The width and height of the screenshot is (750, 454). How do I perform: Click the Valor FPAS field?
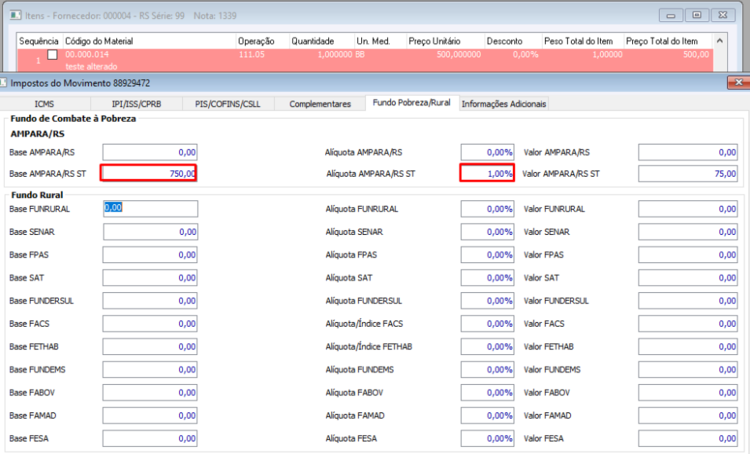coord(688,255)
